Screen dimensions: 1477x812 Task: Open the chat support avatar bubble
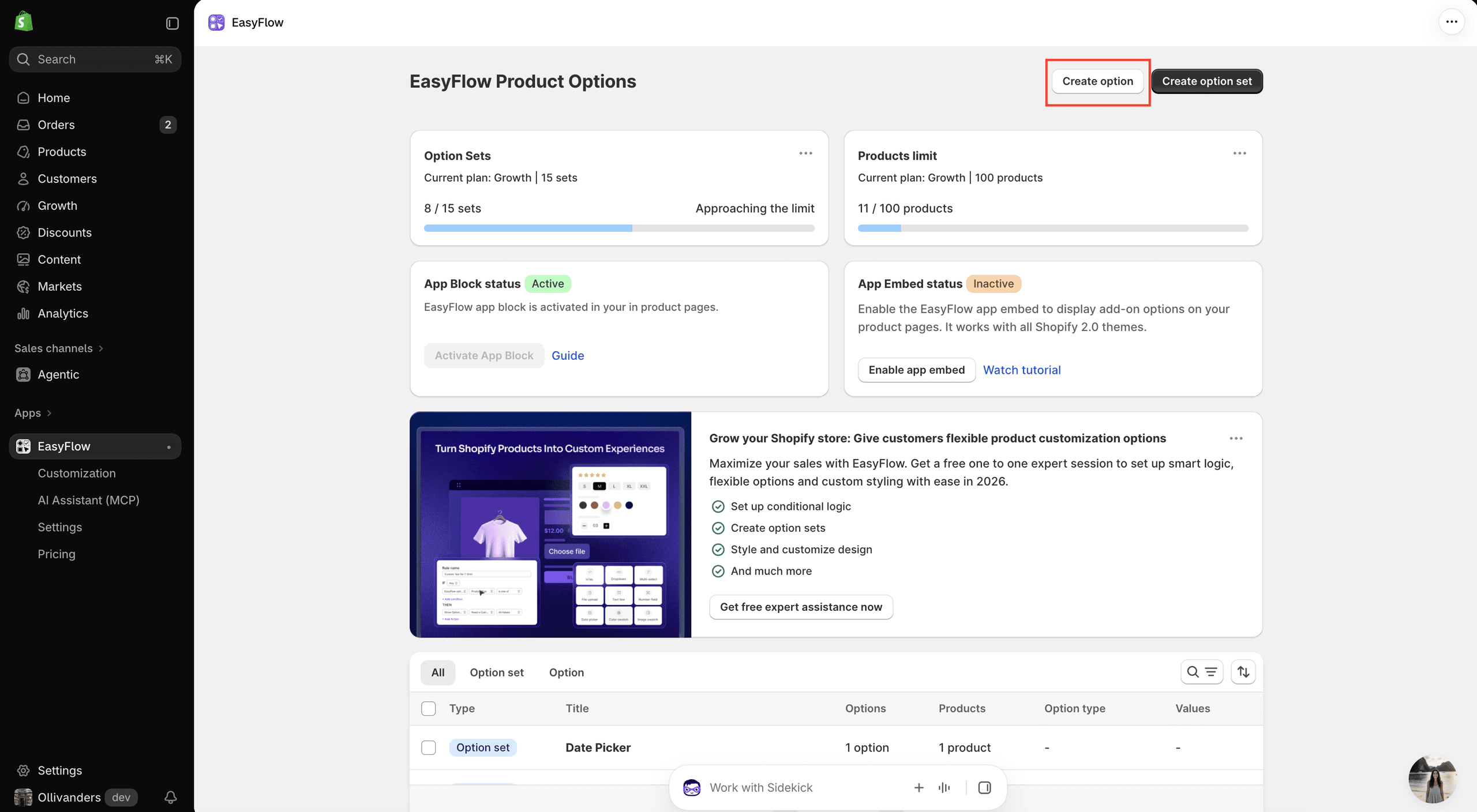[x=1433, y=779]
